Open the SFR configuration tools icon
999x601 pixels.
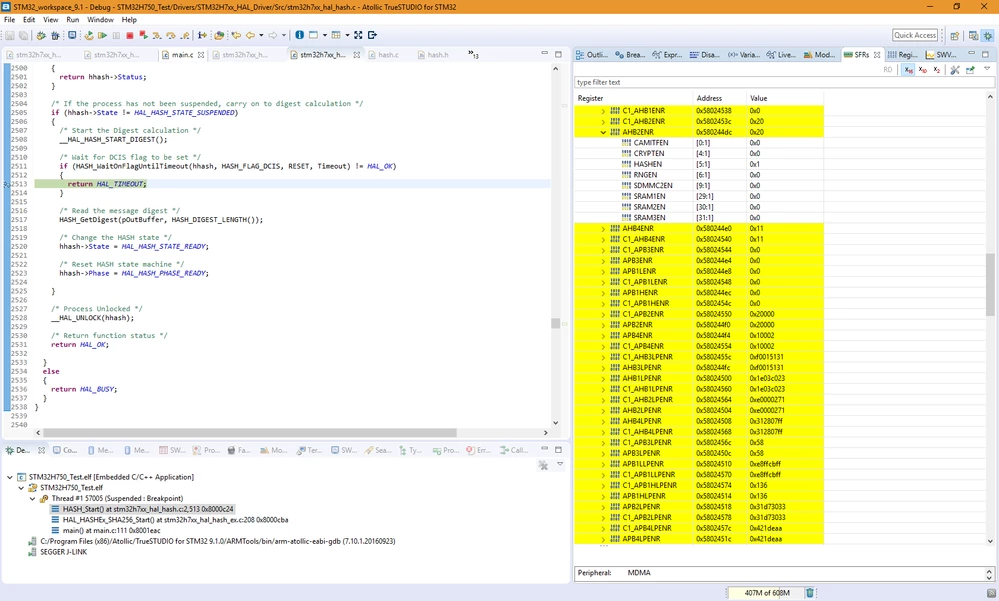(x=954, y=70)
